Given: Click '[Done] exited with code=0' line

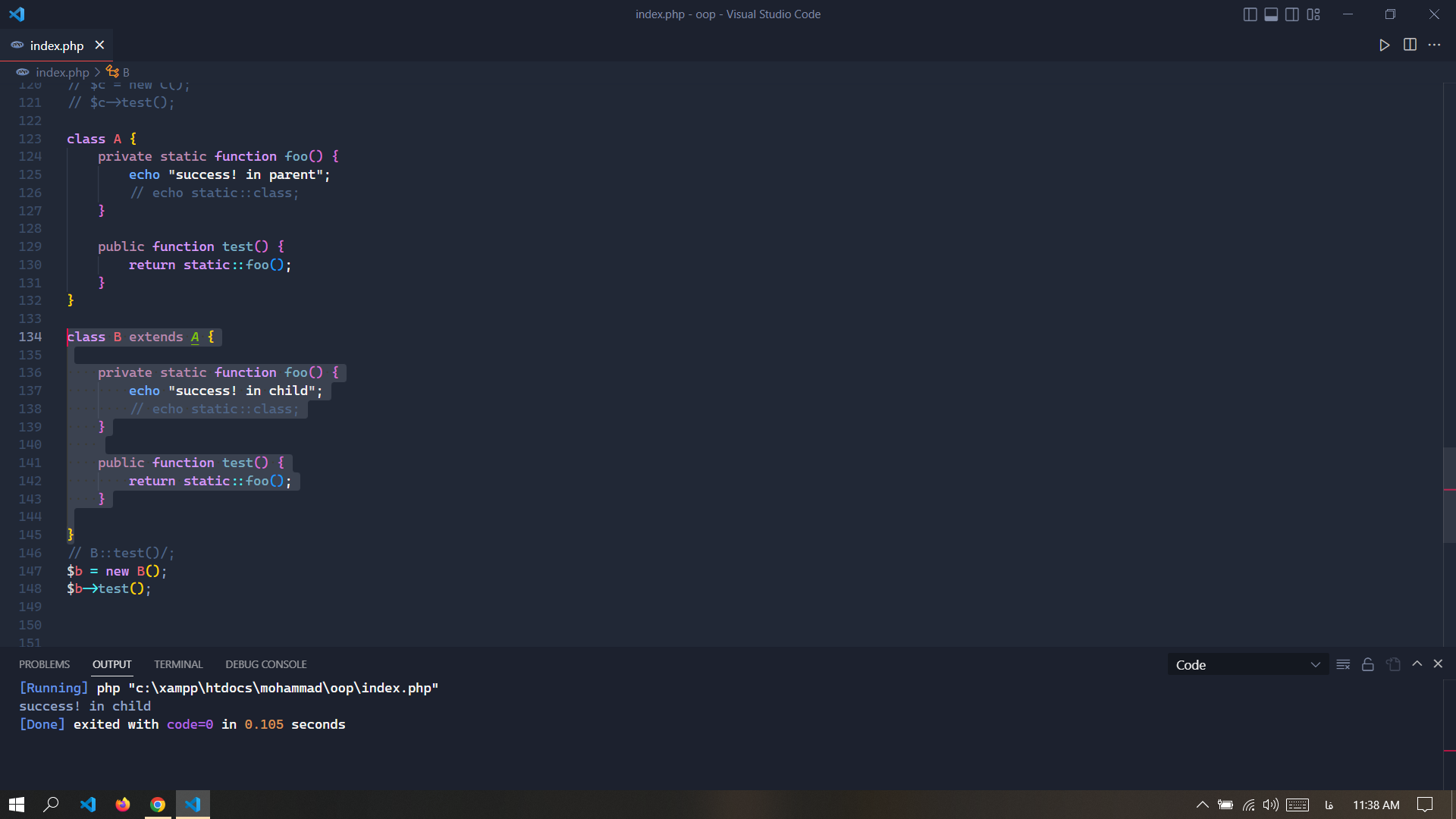Looking at the screenshot, I should pyautogui.click(x=182, y=724).
